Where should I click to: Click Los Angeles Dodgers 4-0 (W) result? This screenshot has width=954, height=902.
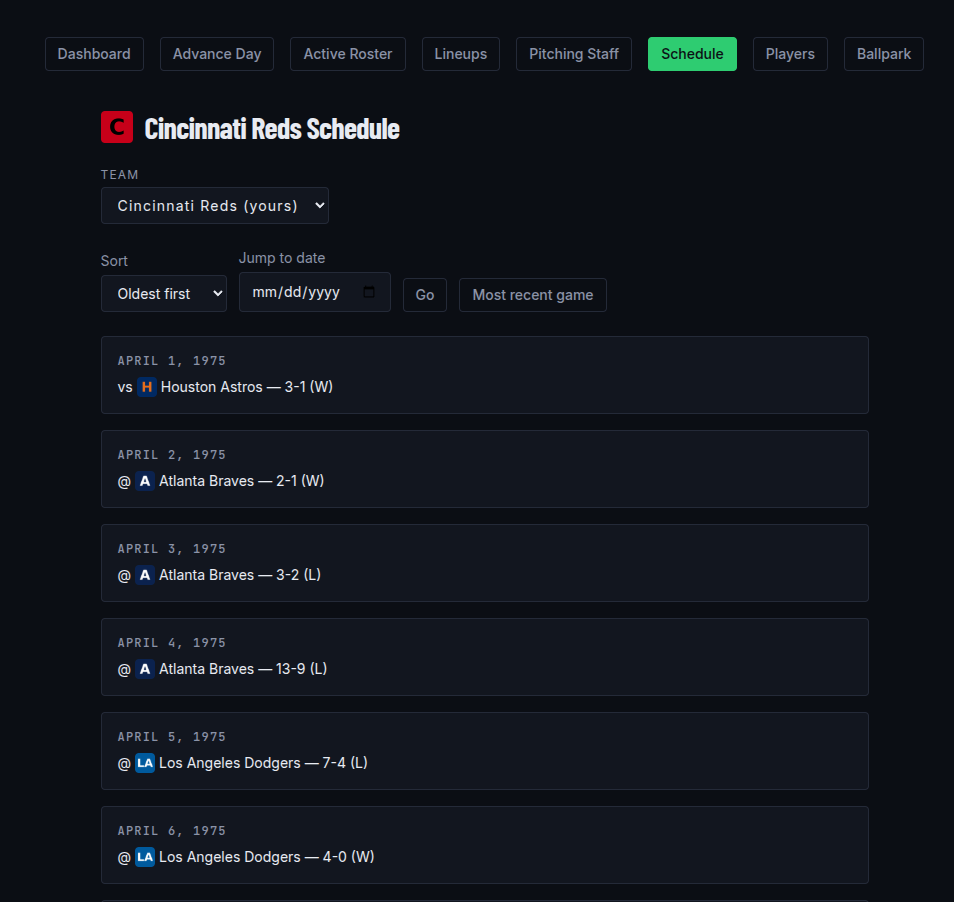pos(266,857)
